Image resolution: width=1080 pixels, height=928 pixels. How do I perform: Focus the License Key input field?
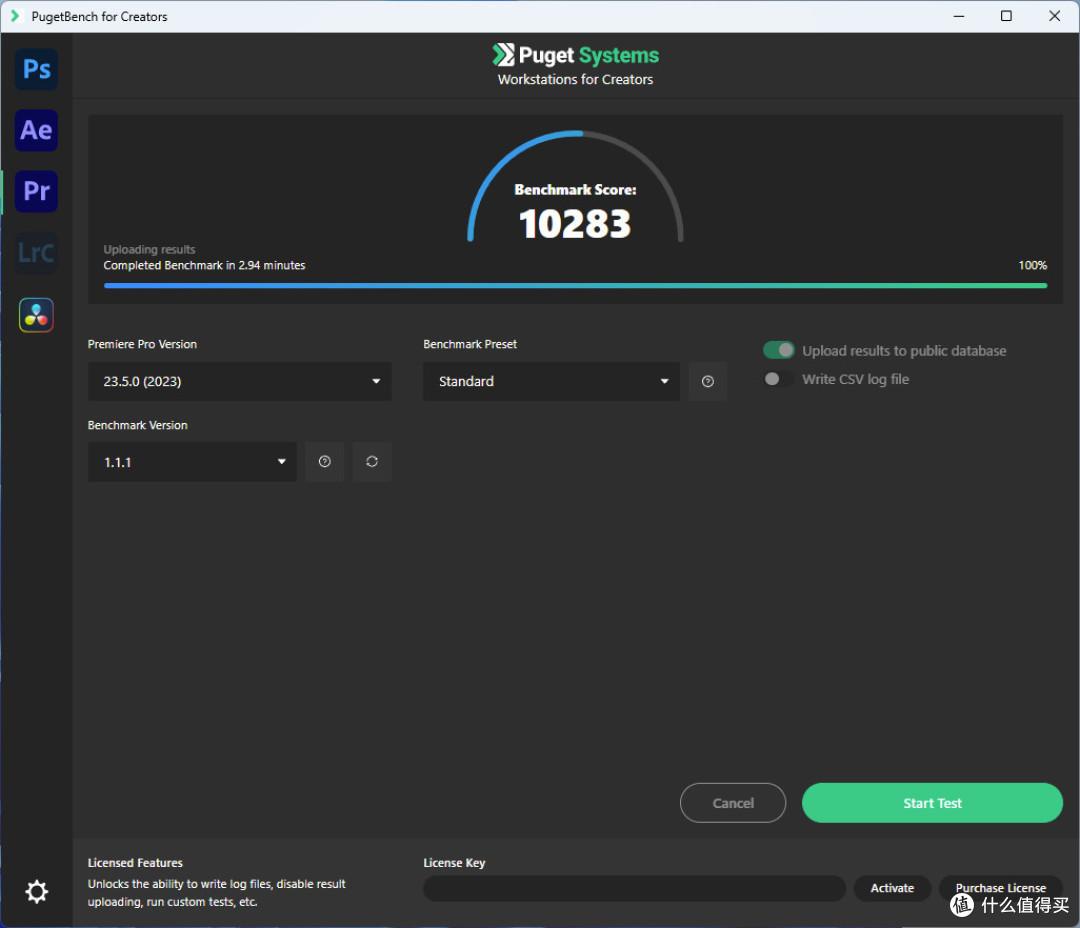pyautogui.click(x=634, y=888)
